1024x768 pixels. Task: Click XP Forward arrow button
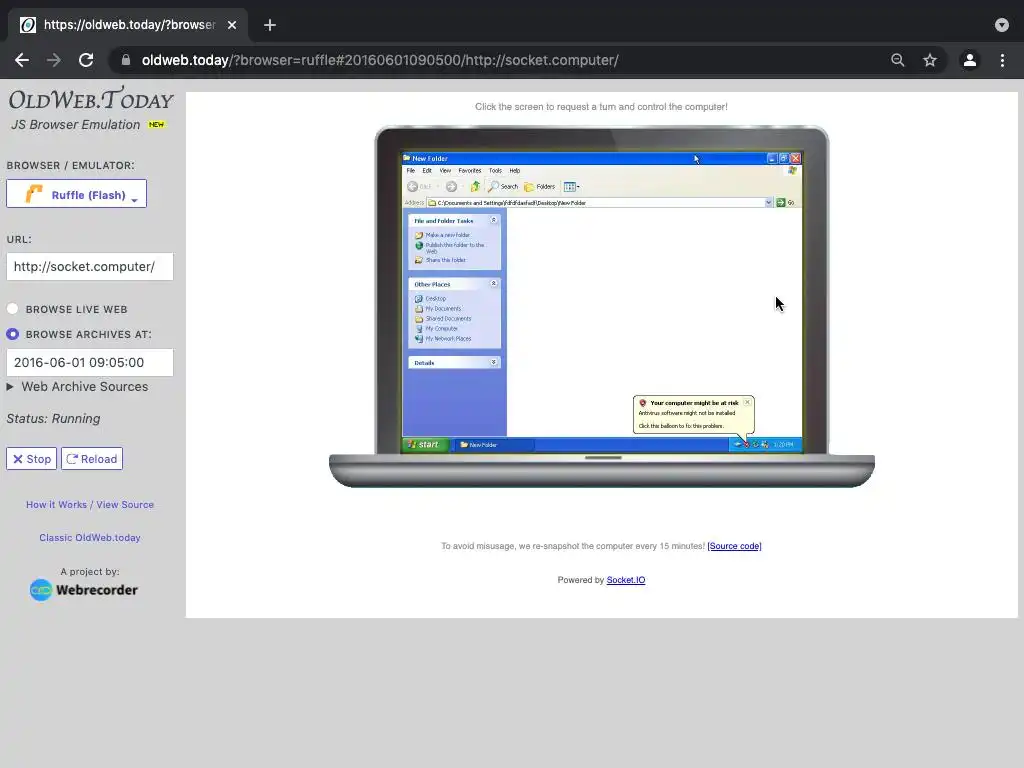tap(451, 186)
